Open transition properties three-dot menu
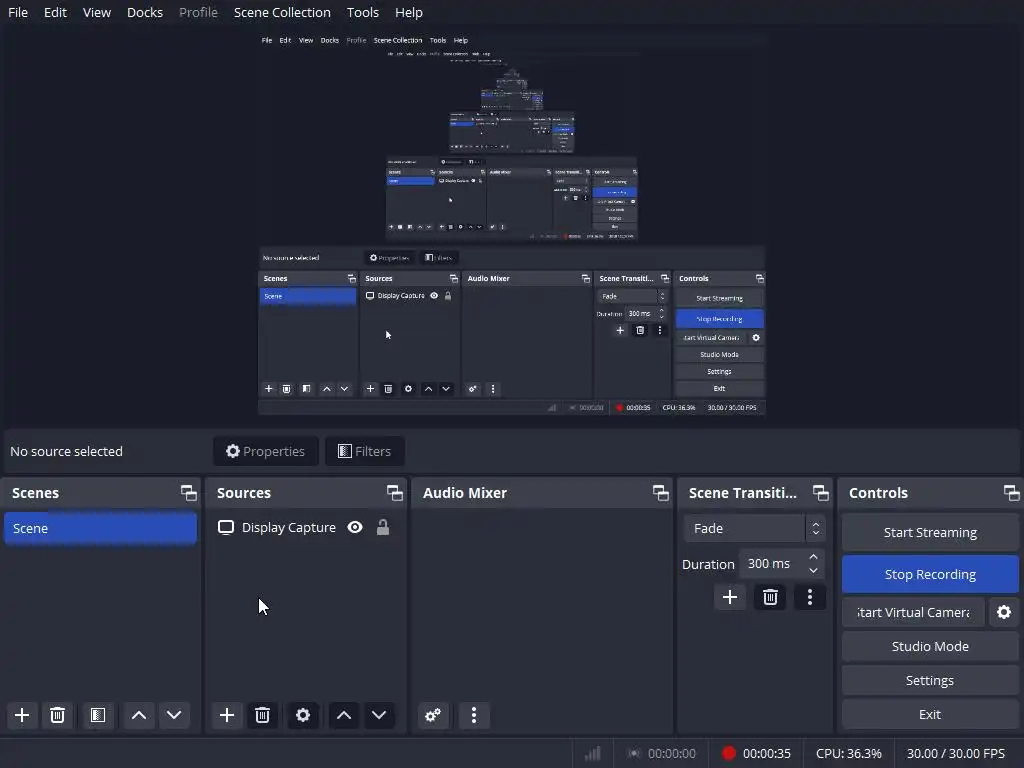 pos(810,597)
